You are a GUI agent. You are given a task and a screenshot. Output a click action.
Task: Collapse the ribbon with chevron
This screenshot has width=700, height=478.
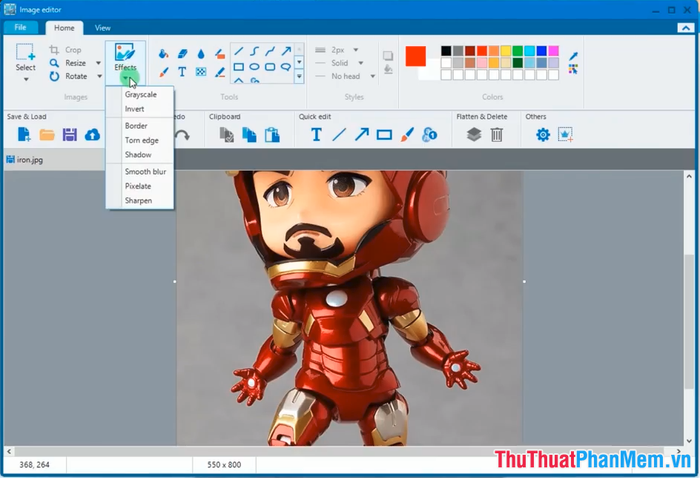pyautogui.click(x=686, y=28)
